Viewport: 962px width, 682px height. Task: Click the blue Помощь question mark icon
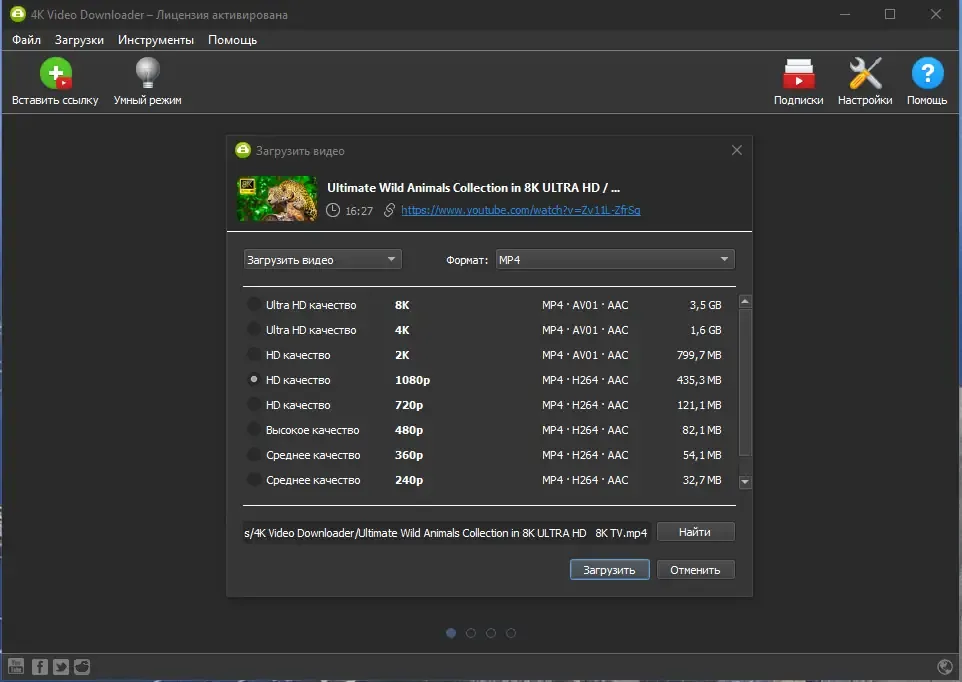[x=927, y=74]
